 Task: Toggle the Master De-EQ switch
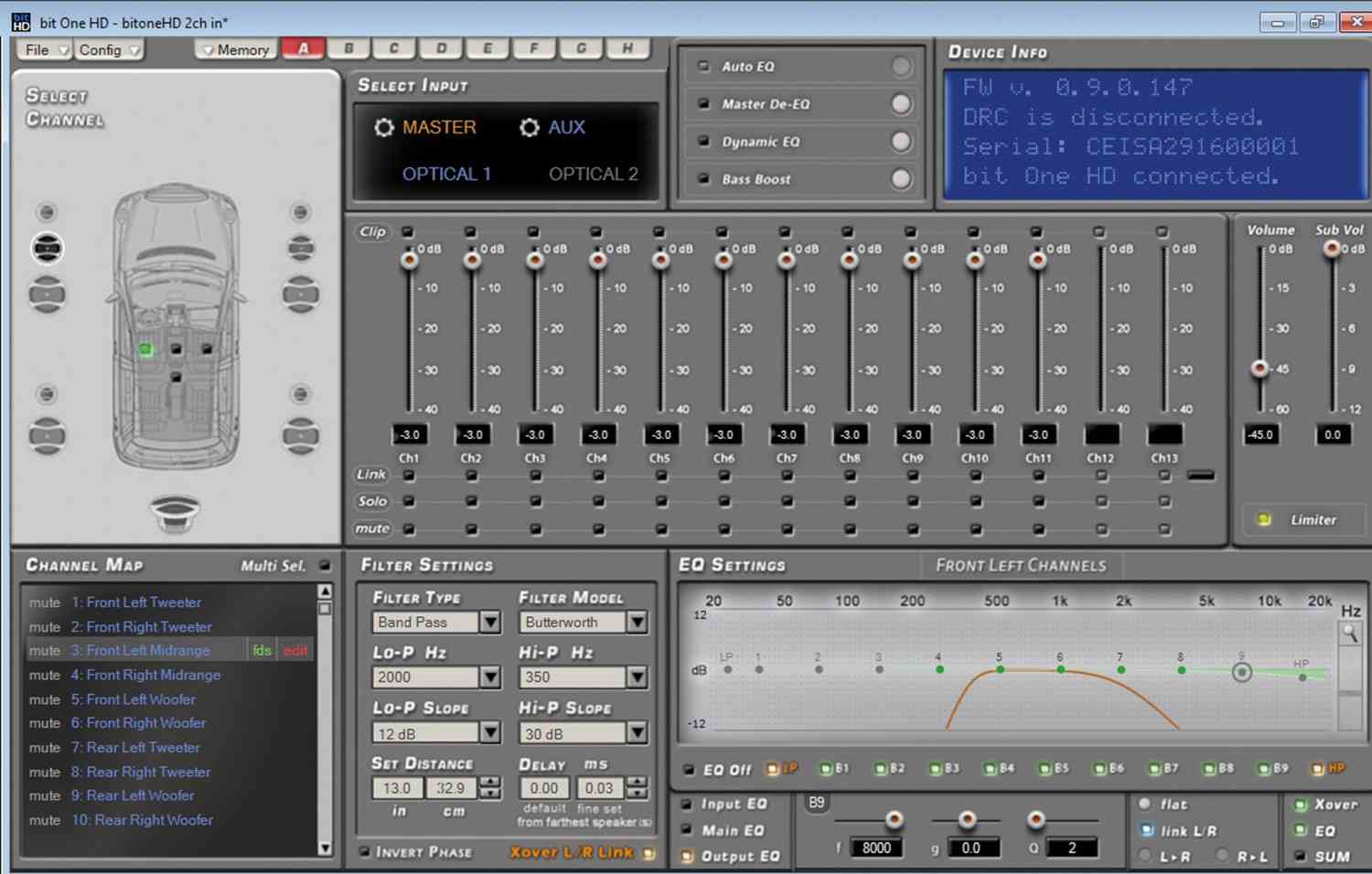(x=901, y=104)
